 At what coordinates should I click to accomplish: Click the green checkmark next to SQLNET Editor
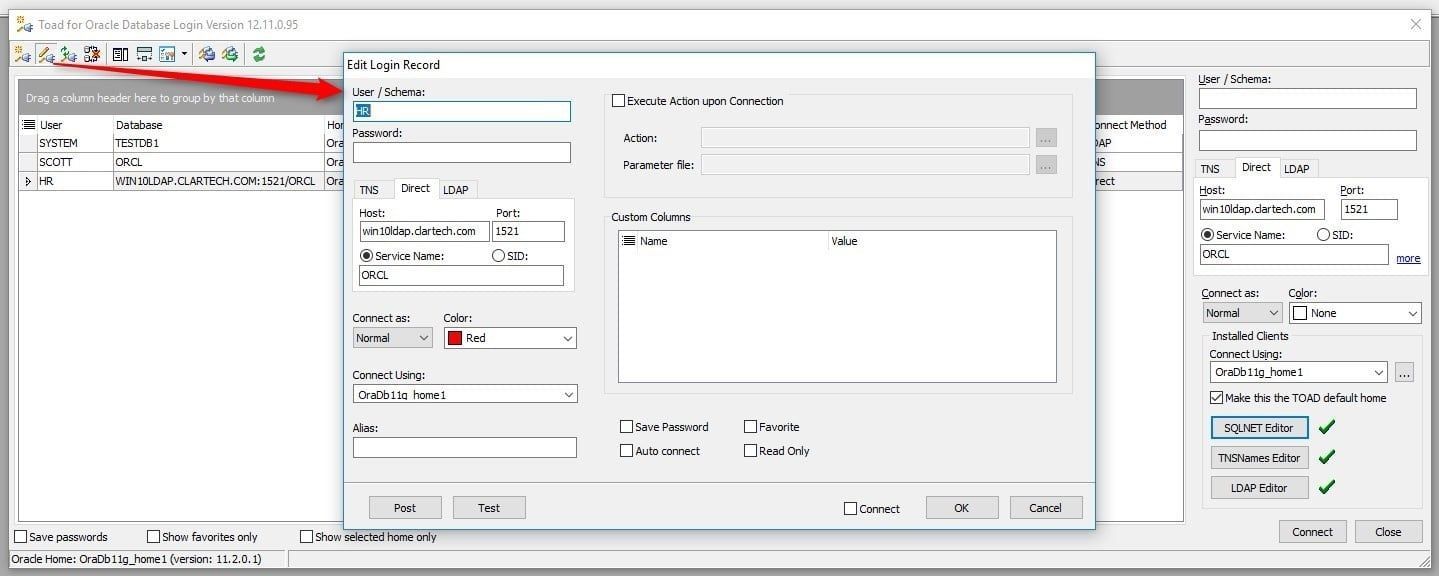tap(1326, 427)
